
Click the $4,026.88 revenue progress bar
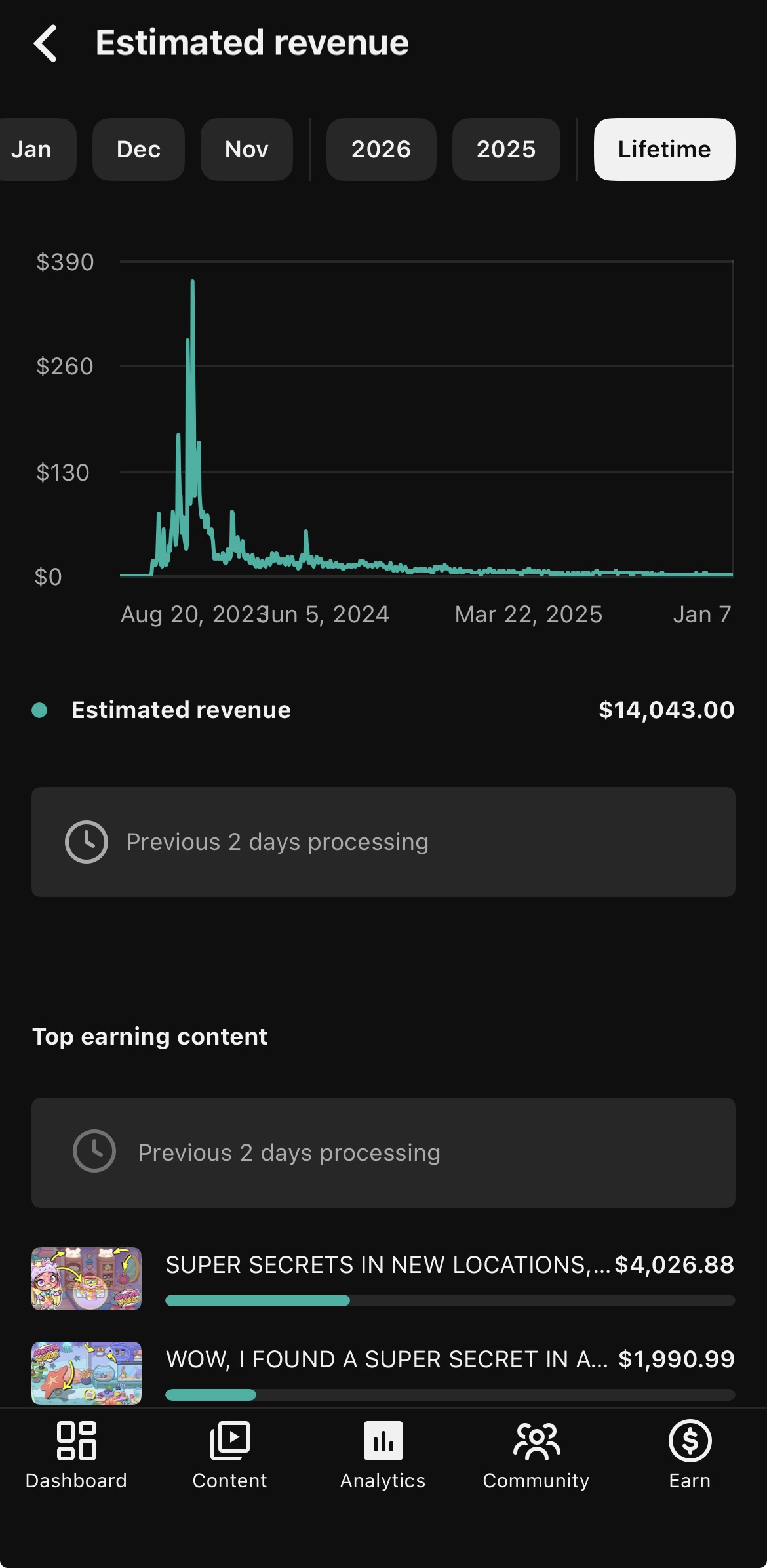point(450,1300)
